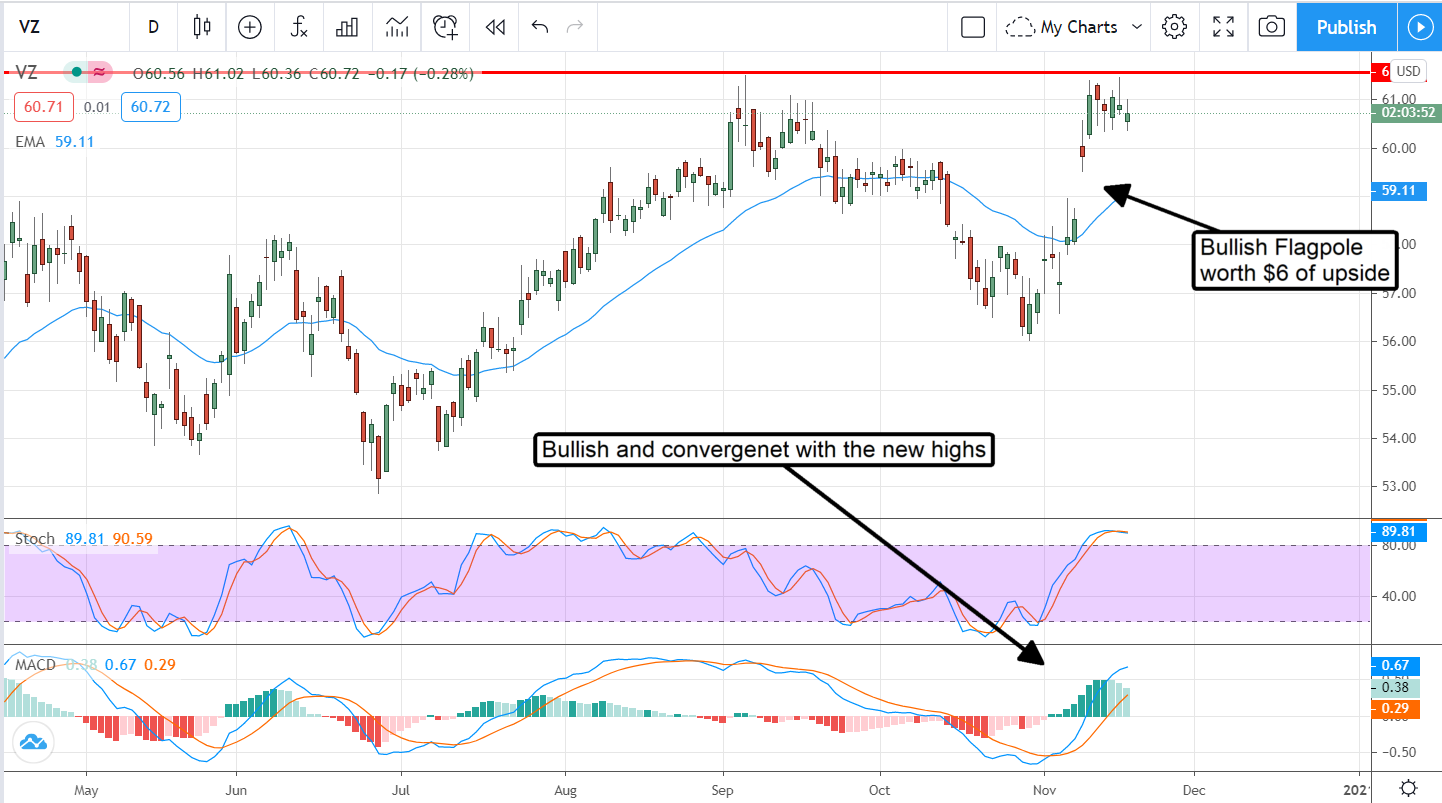Change the D daily interval
1442x803 pixels.
[x=153, y=27]
